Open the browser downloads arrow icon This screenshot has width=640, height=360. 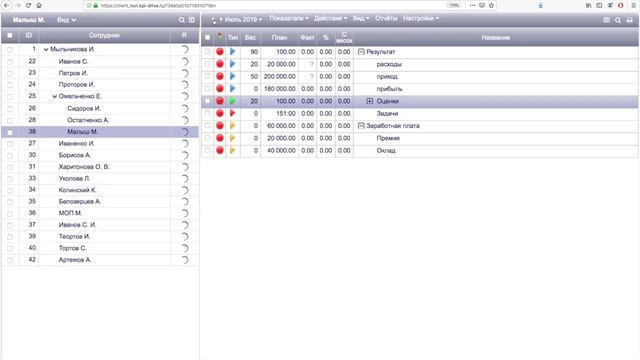[540, 5]
